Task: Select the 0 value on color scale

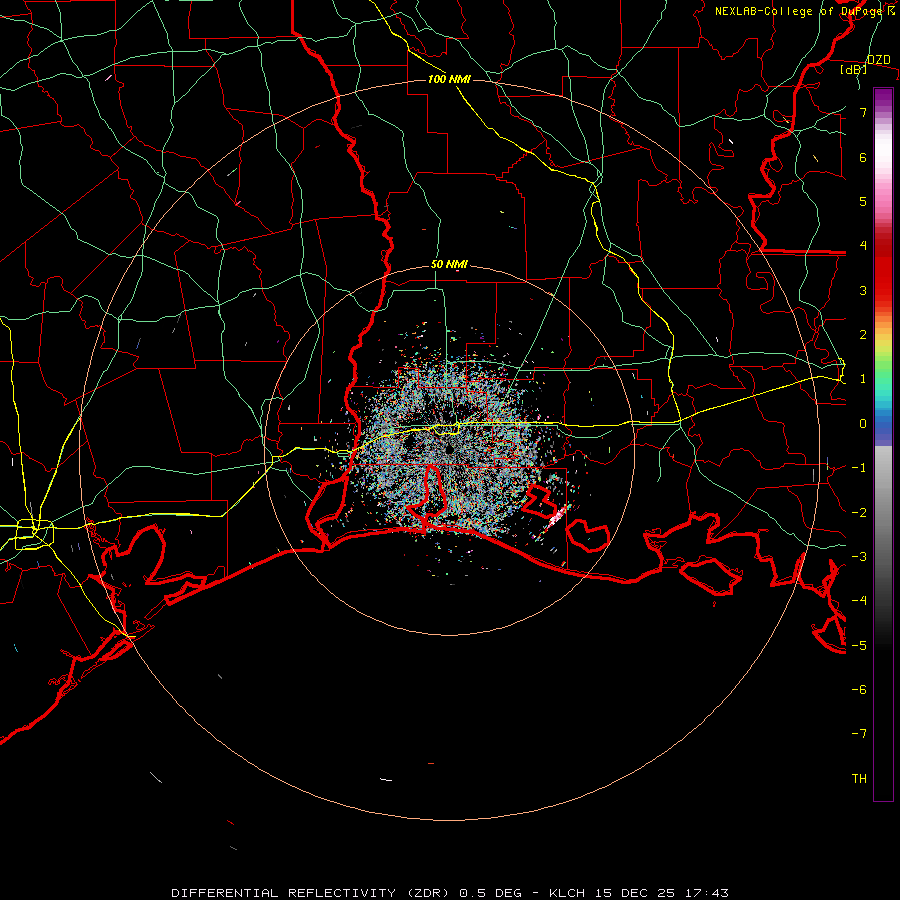Action: (x=863, y=424)
